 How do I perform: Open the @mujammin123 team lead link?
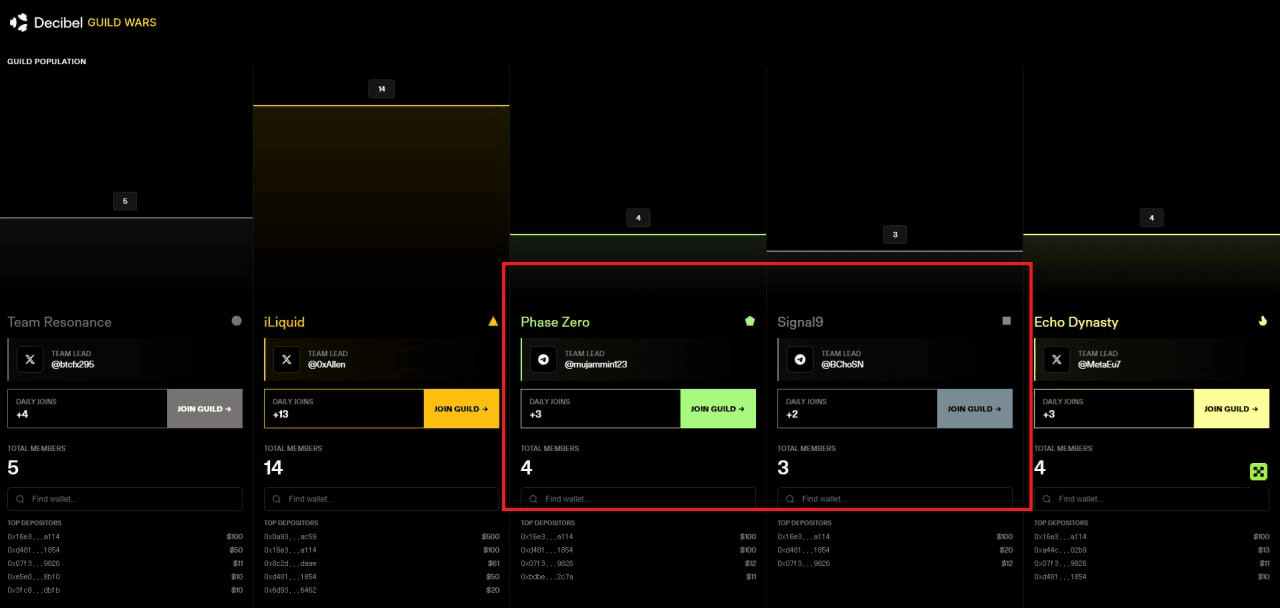[595, 365]
